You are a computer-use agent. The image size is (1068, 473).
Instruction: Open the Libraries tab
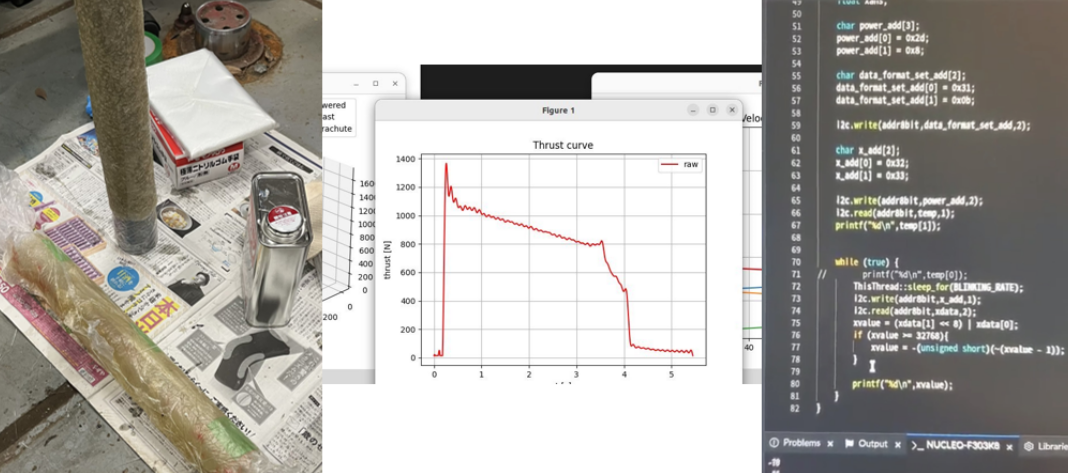1051,445
